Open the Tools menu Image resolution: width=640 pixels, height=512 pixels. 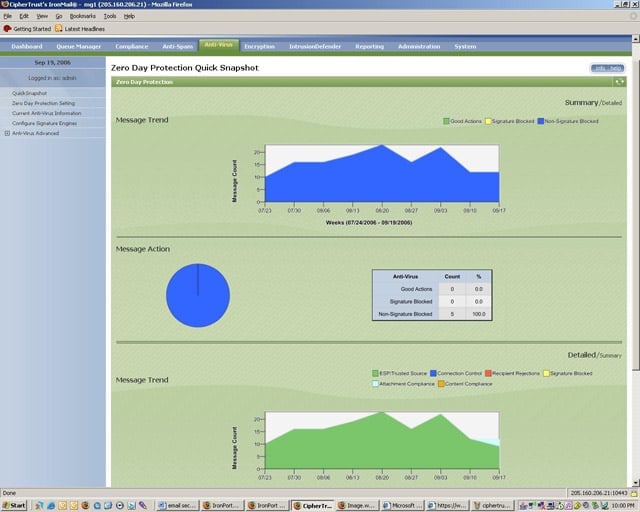(110, 16)
